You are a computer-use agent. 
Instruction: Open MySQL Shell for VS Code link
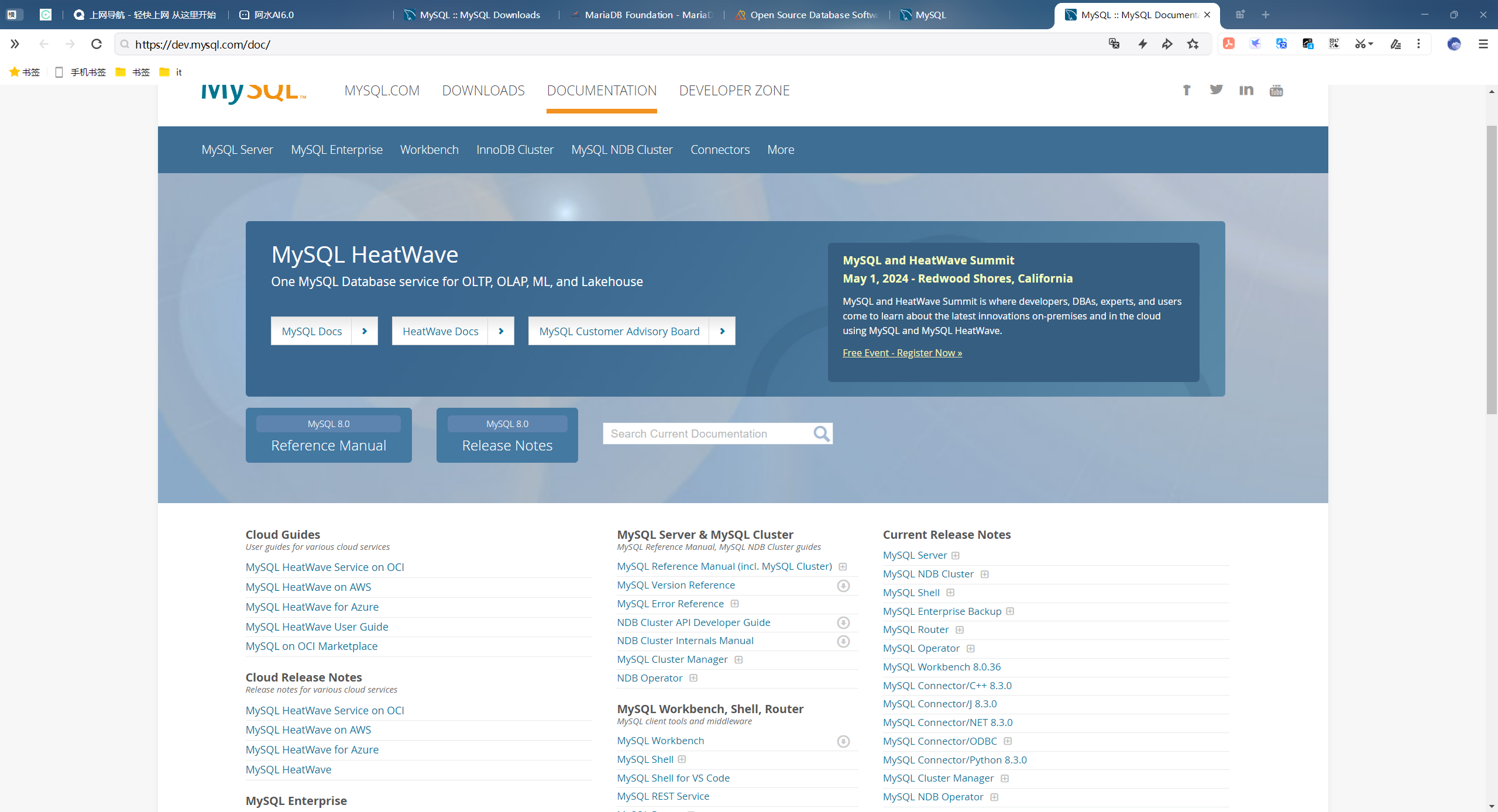674,778
